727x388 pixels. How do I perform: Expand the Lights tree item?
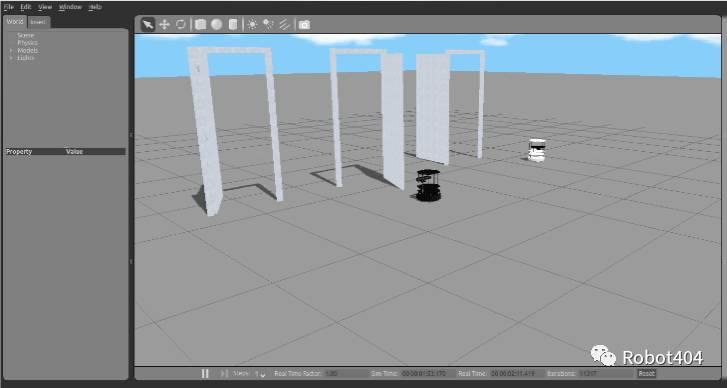coord(12,58)
